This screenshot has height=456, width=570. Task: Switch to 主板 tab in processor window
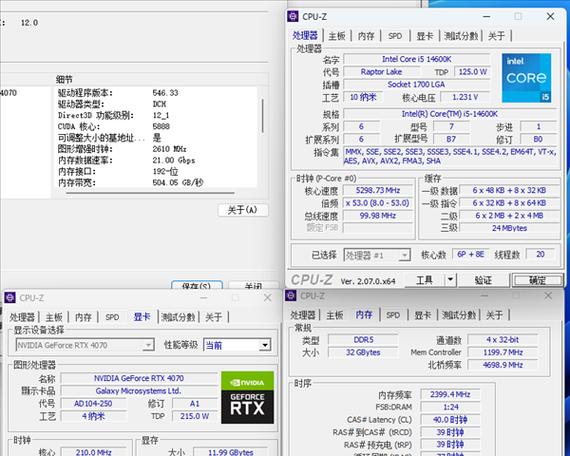click(x=337, y=36)
